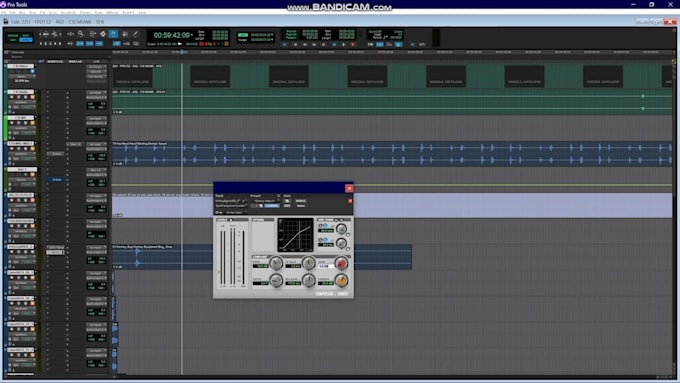Open the File menu
The height and width of the screenshot is (383, 680).
pos(3,13)
